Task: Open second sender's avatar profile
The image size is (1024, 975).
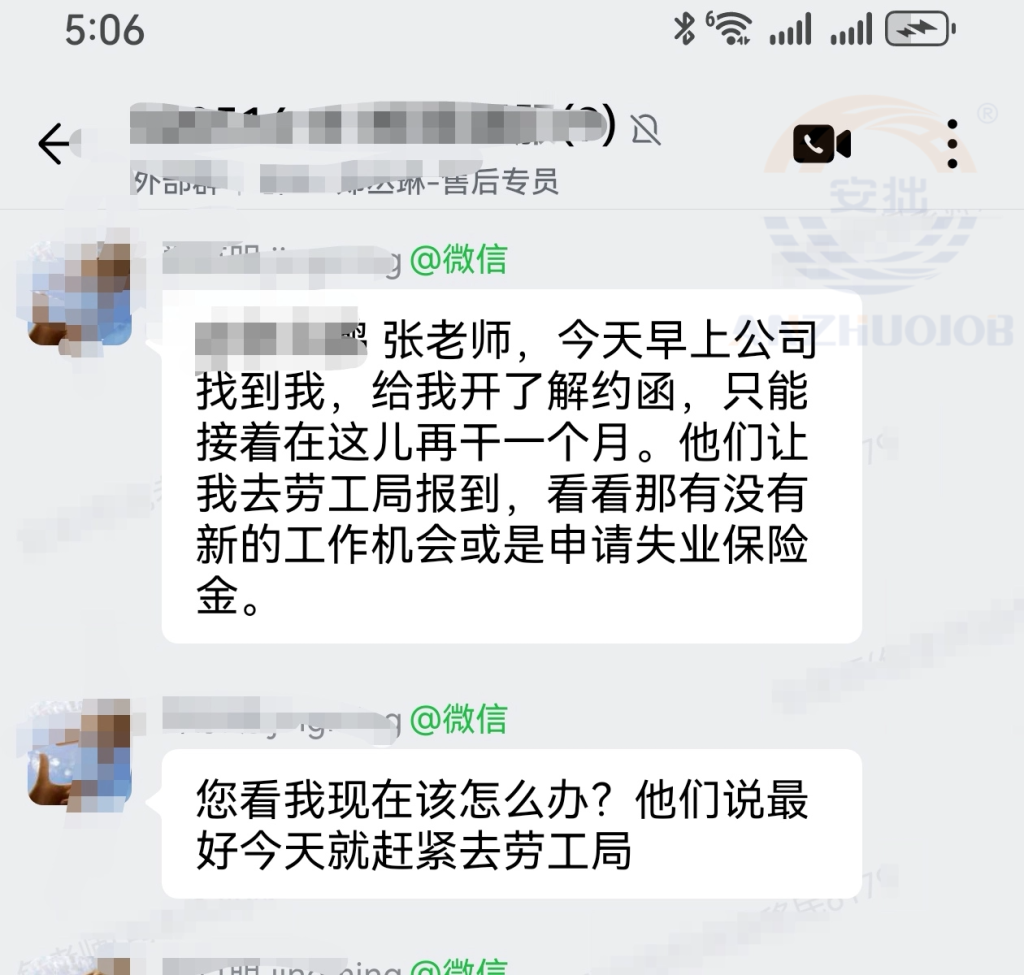Action: [80, 752]
